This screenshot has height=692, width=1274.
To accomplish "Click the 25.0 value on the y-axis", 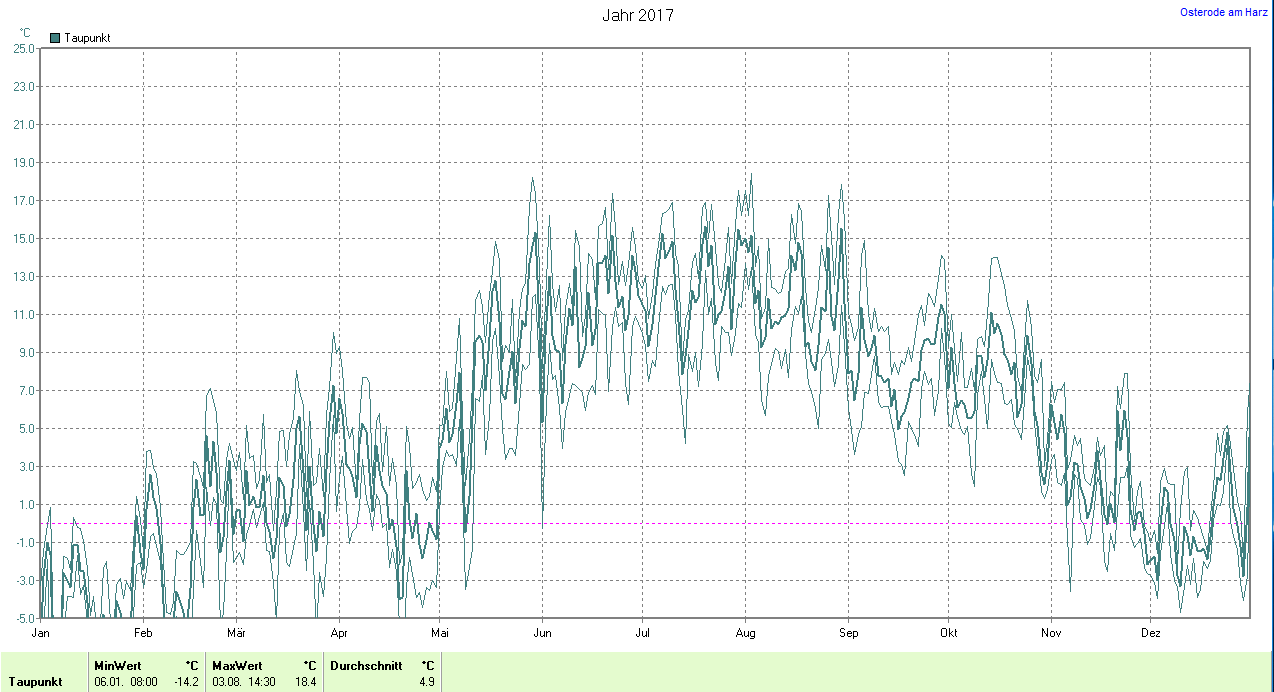I will pyautogui.click(x=24, y=48).
